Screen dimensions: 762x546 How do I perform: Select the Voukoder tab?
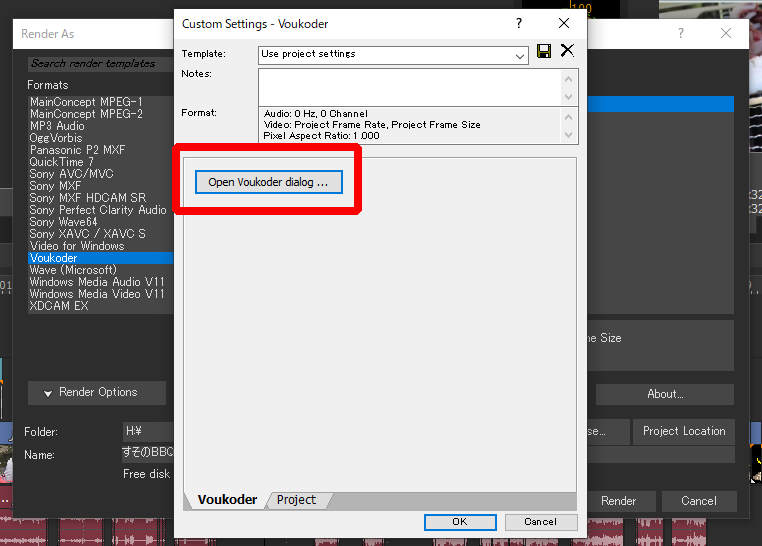(x=227, y=500)
